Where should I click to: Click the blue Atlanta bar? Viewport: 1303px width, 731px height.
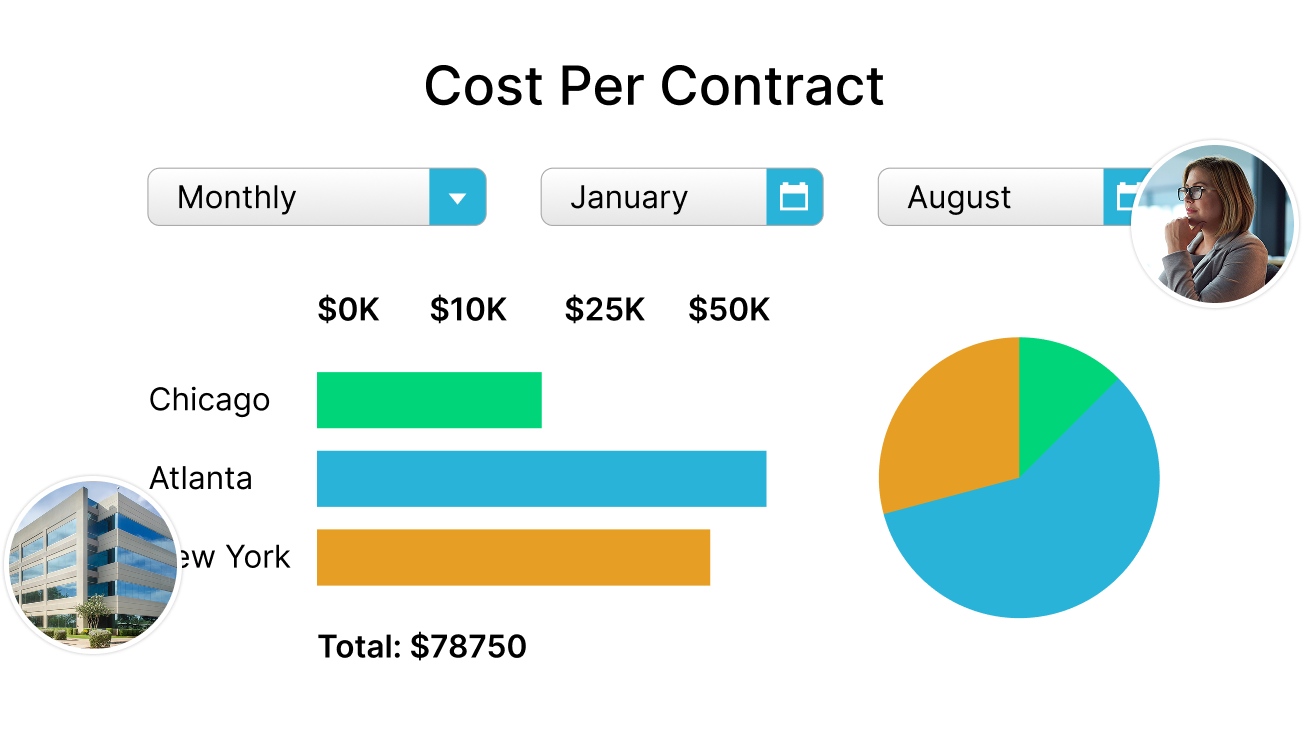pos(541,479)
